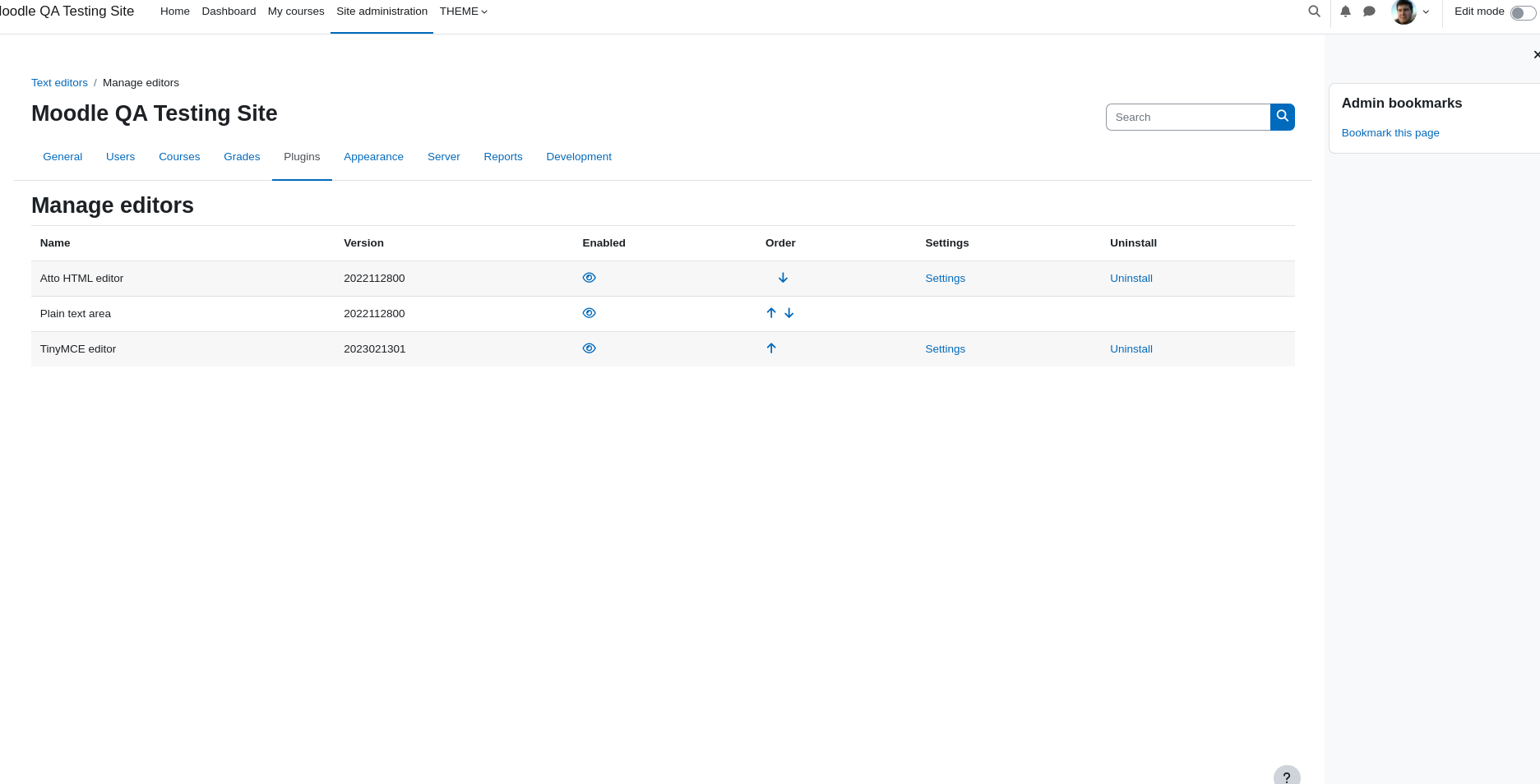Click the Text editors breadcrumb link
The width and height of the screenshot is (1540, 784).
(59, 83)
